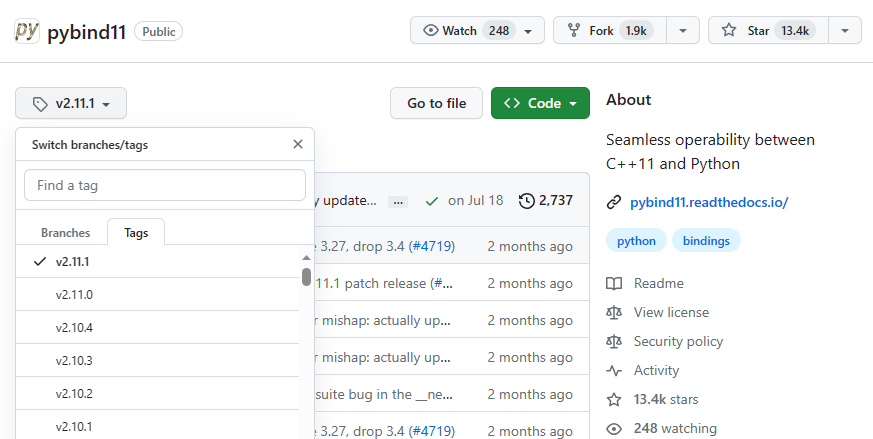Open the Readme link
The image size is (873, 439).
659,283
